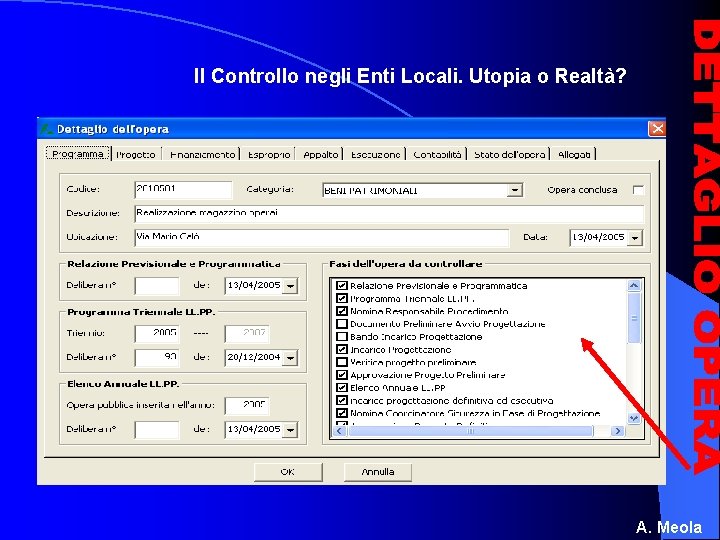Click the phases list scroll up arrow
Screen dimensions: 720x540
634,285
